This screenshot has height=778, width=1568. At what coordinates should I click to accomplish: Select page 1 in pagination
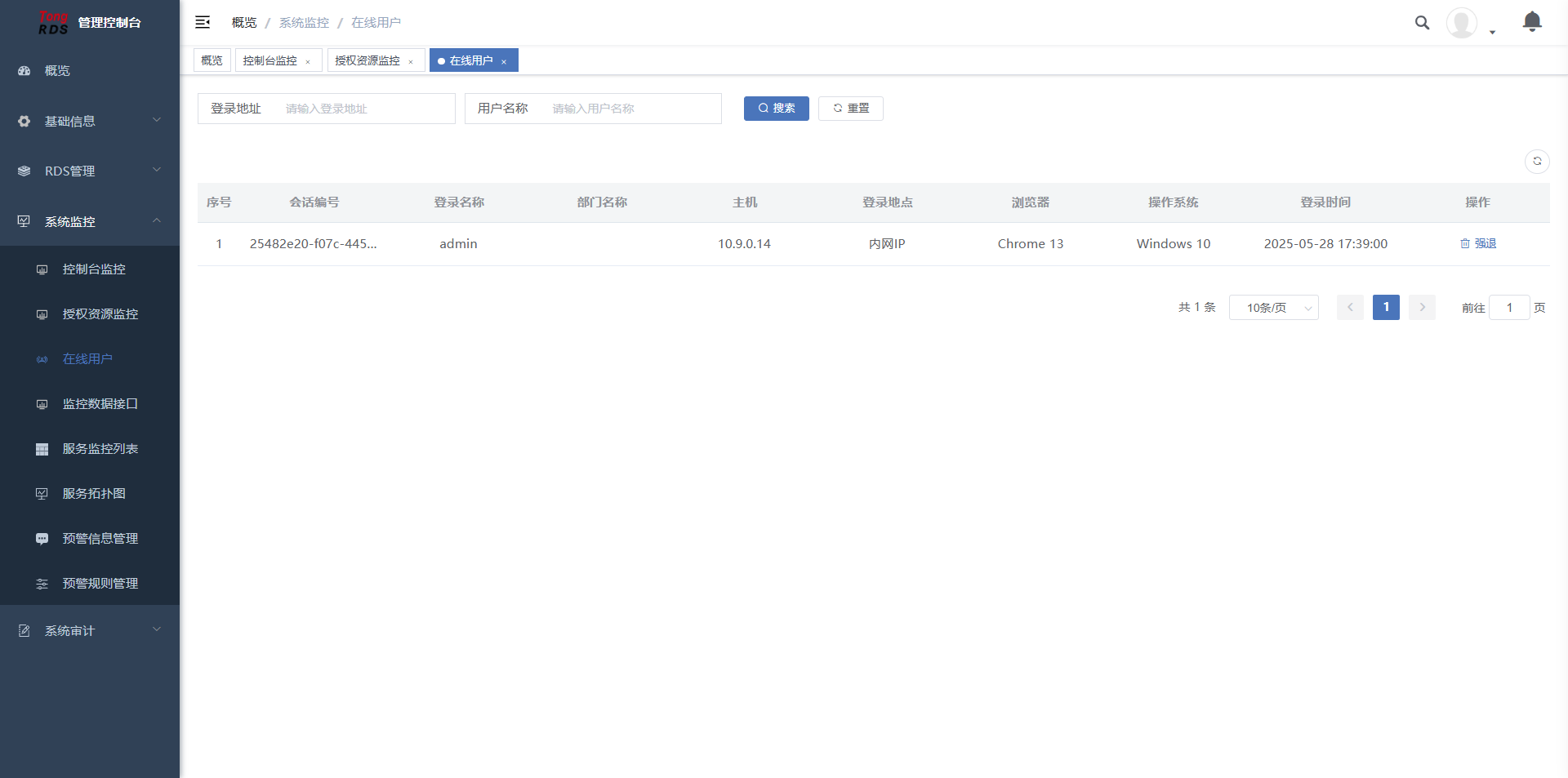coord(1386,308)
